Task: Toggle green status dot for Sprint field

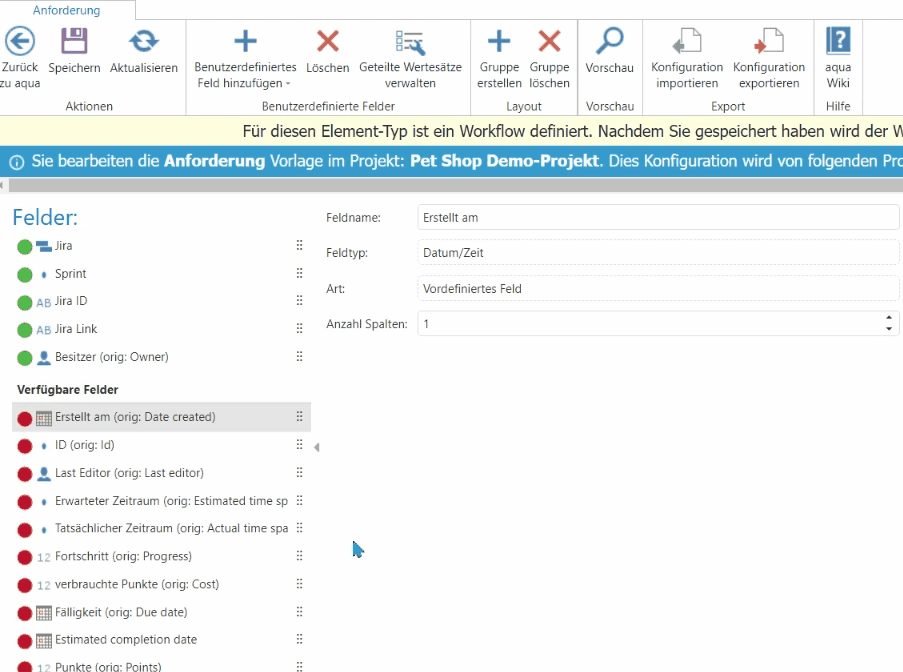Action: point(25,274)
